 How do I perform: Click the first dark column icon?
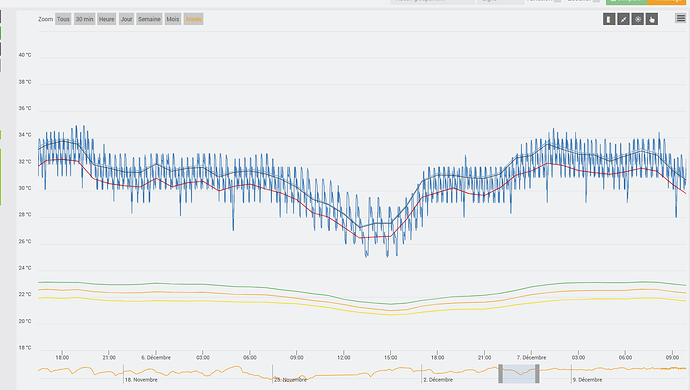(x=609, y=19)
